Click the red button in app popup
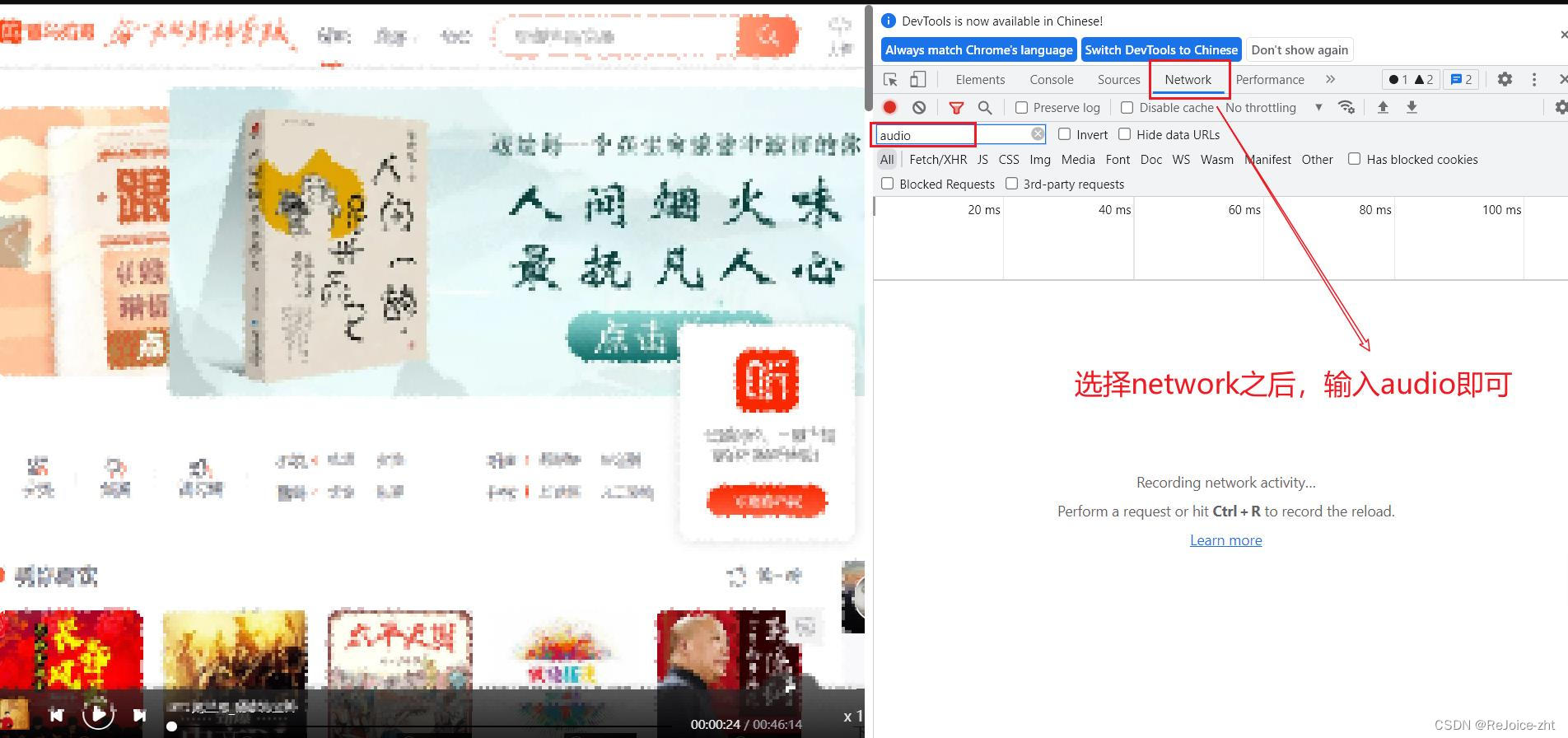The width and height of the screenshot is (1568, 738). (767, 501)
